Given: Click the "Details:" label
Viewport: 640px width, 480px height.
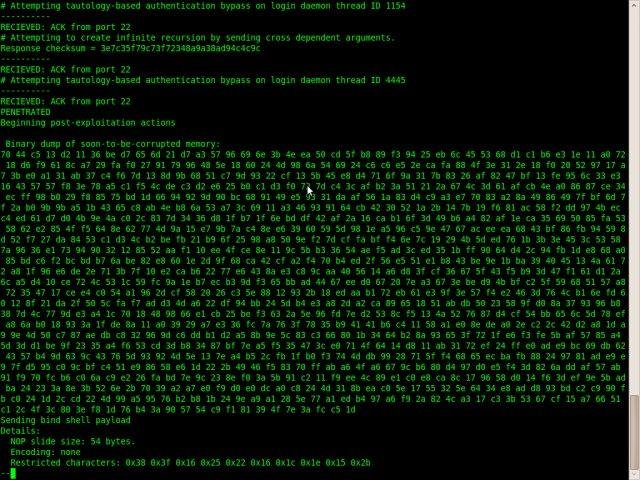Looking at the screenshot, I should tap(20, 431).
